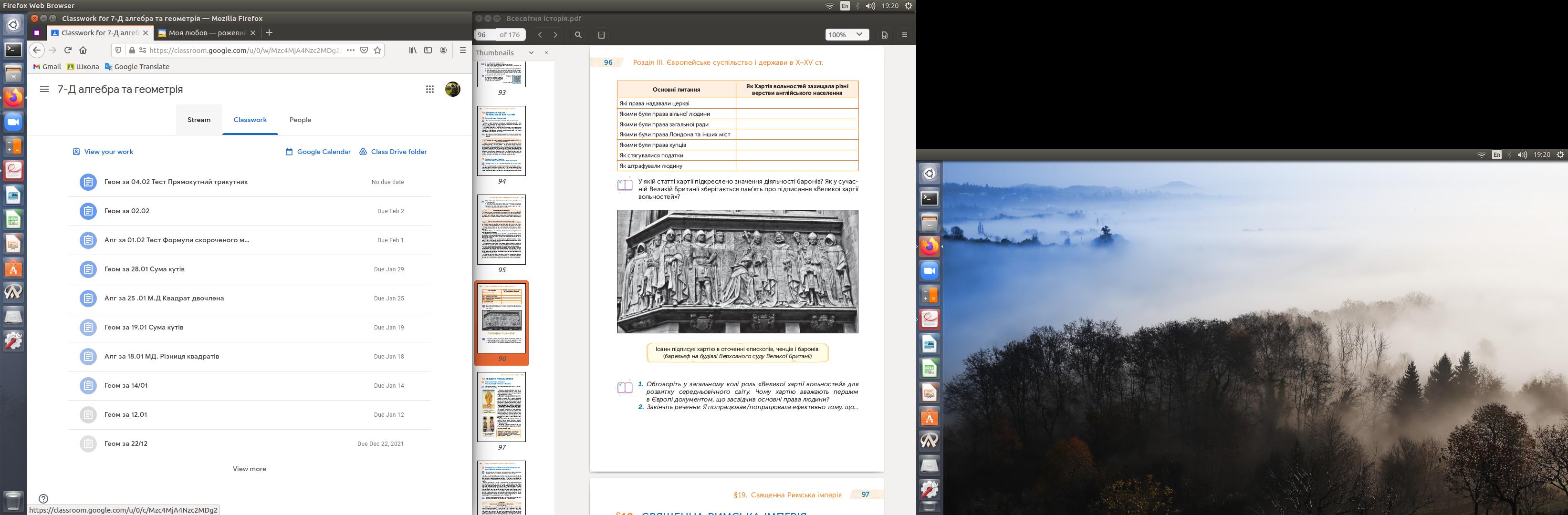Go to previous PDF page
1568x515 pixels.
[x=540, y=35]
